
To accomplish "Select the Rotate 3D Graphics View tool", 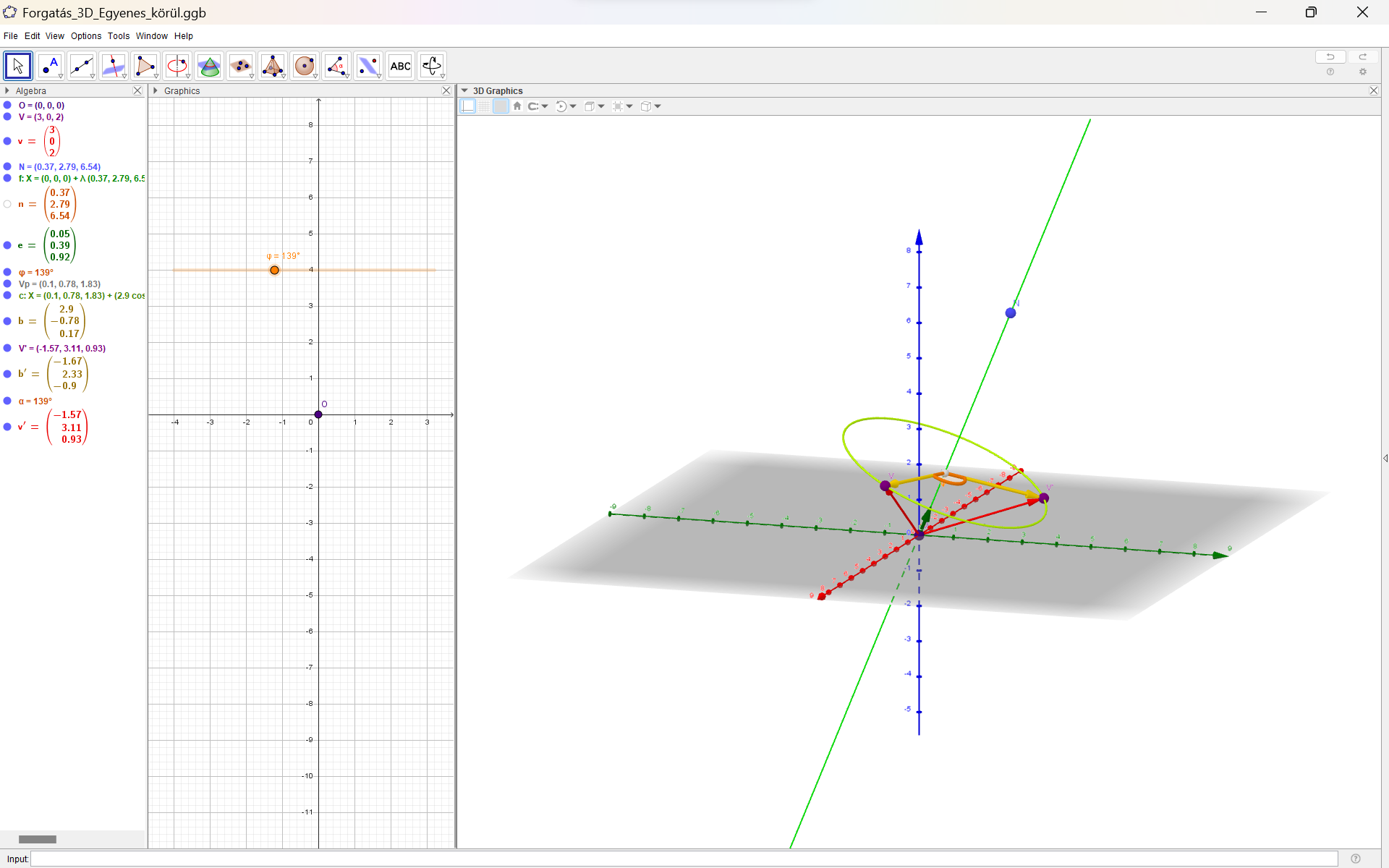I will coord(432,66).
